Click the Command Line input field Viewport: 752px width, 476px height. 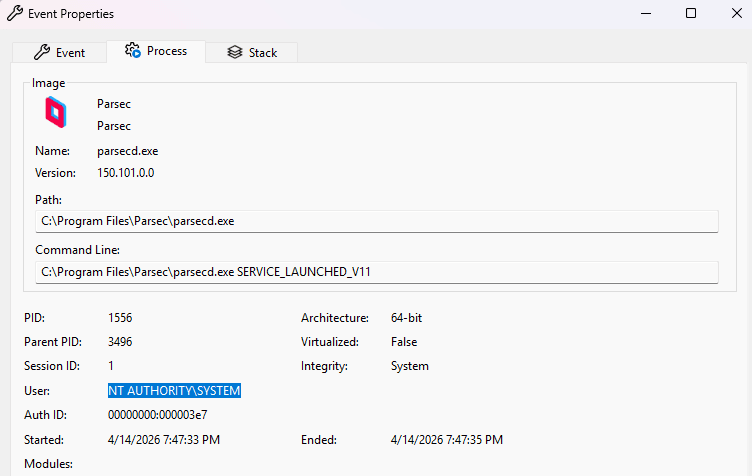pos(376,272)
